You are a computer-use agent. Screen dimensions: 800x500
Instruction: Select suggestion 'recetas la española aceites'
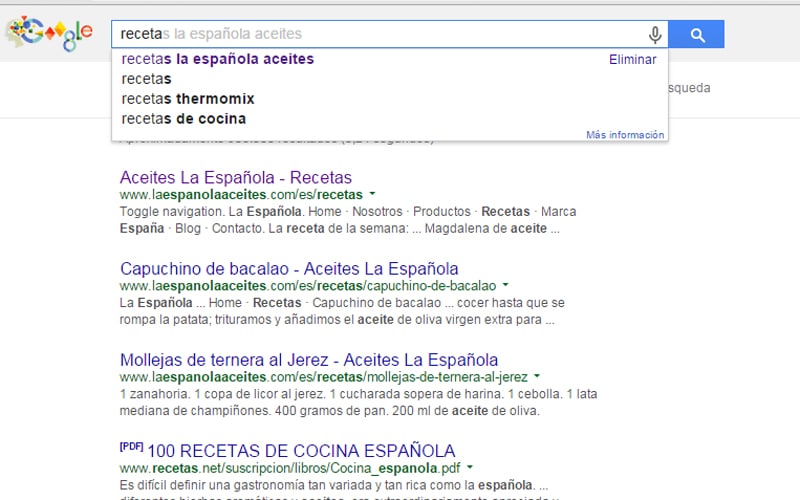tap(218, 59)
